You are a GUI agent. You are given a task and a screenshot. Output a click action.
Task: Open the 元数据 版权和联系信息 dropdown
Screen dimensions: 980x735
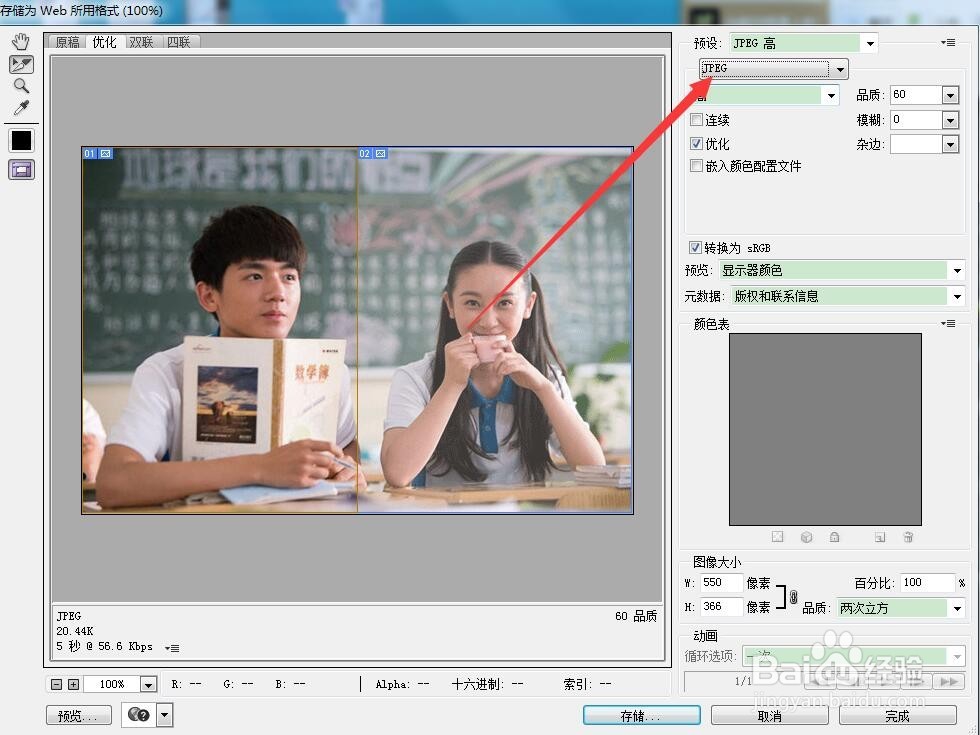pos(848,296)
